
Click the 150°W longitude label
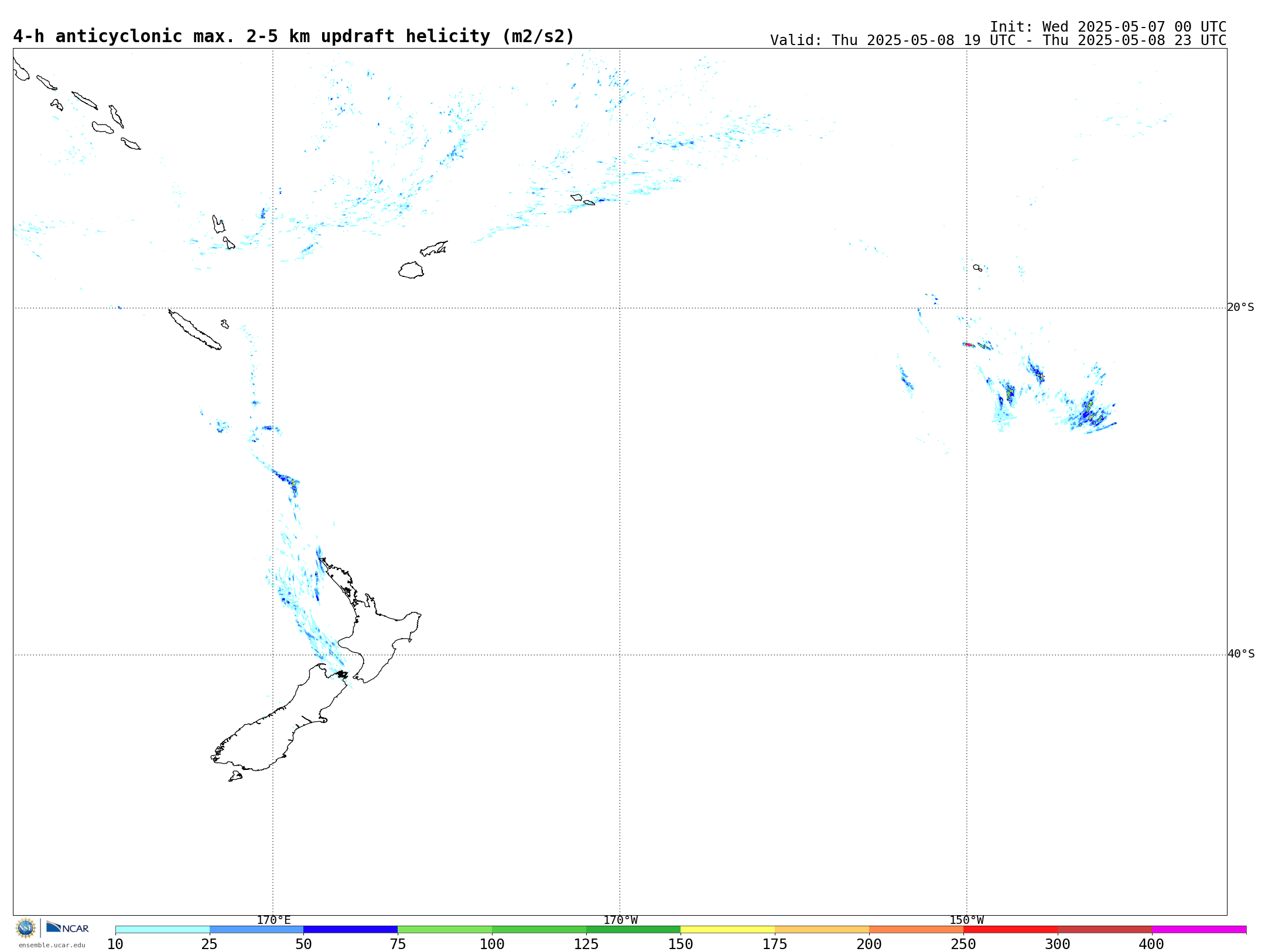[x=967, y=920]
